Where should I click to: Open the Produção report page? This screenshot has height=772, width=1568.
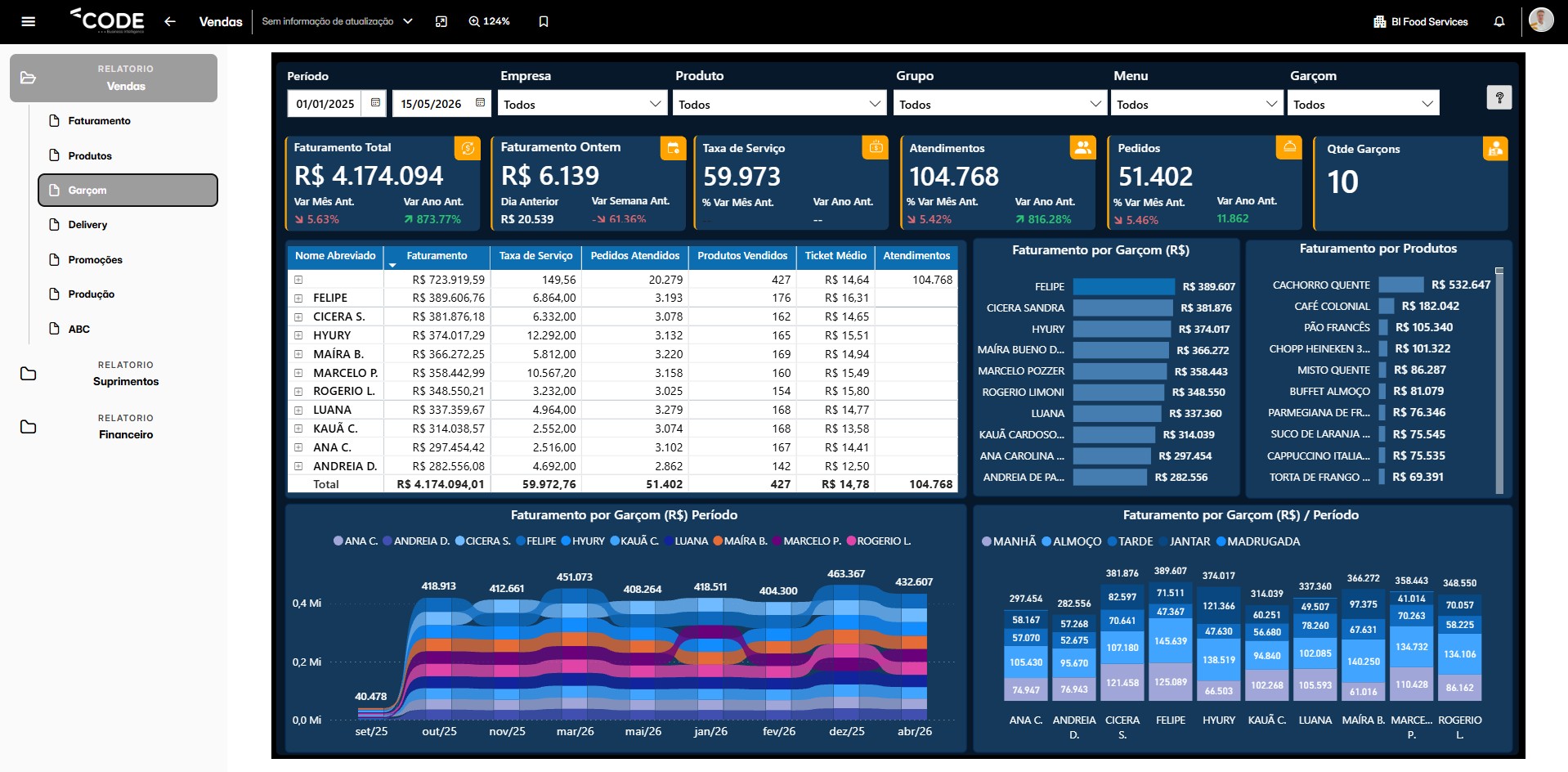[x=128, y=294]
